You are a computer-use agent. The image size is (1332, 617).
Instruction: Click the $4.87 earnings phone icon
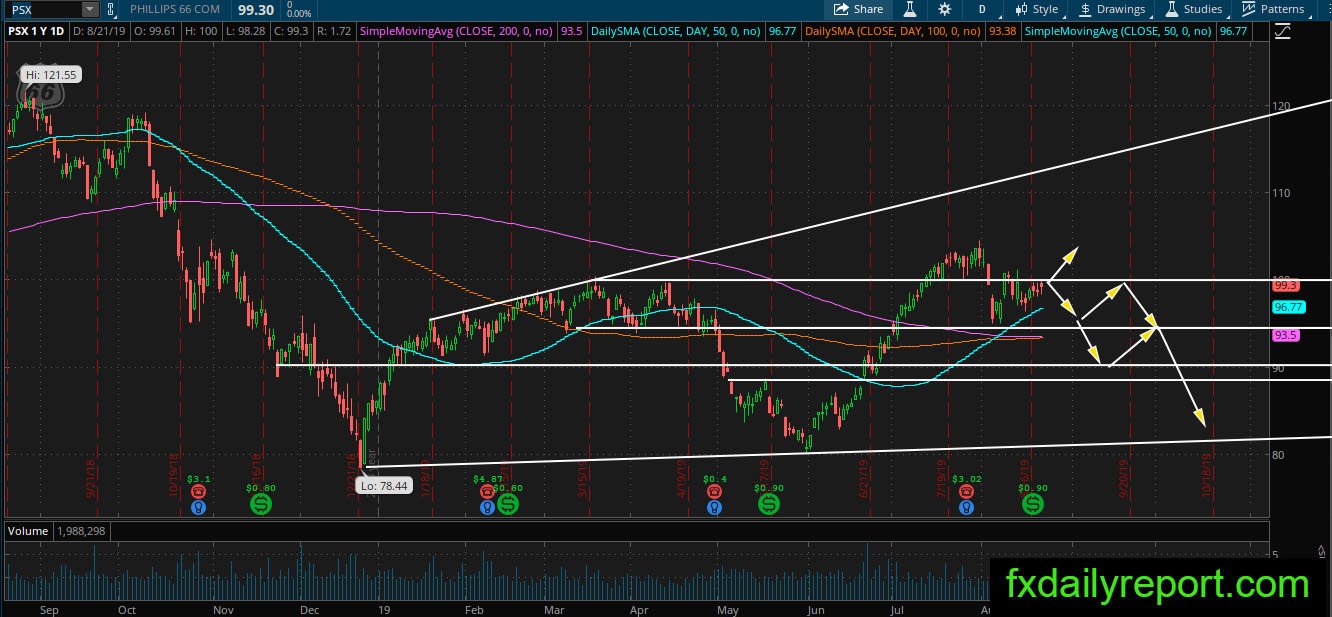(x=486, y=491)
